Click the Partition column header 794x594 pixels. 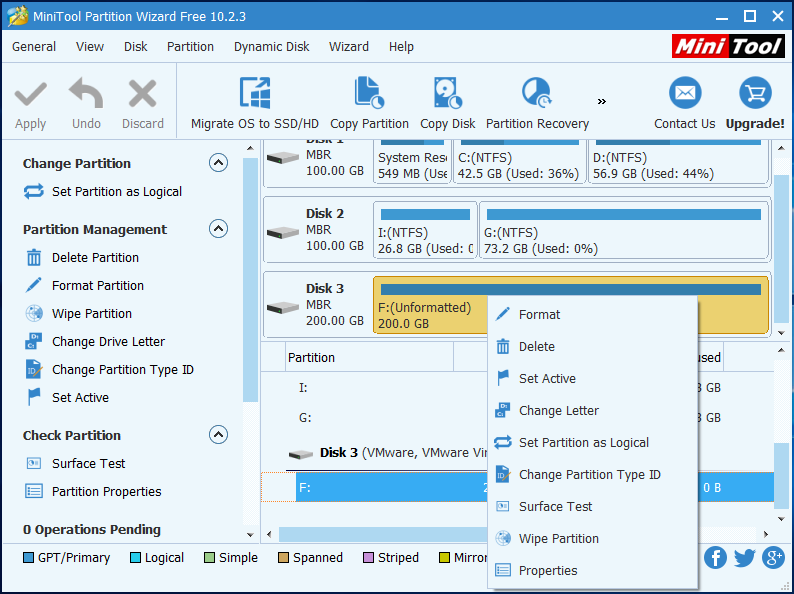point(370,358)
